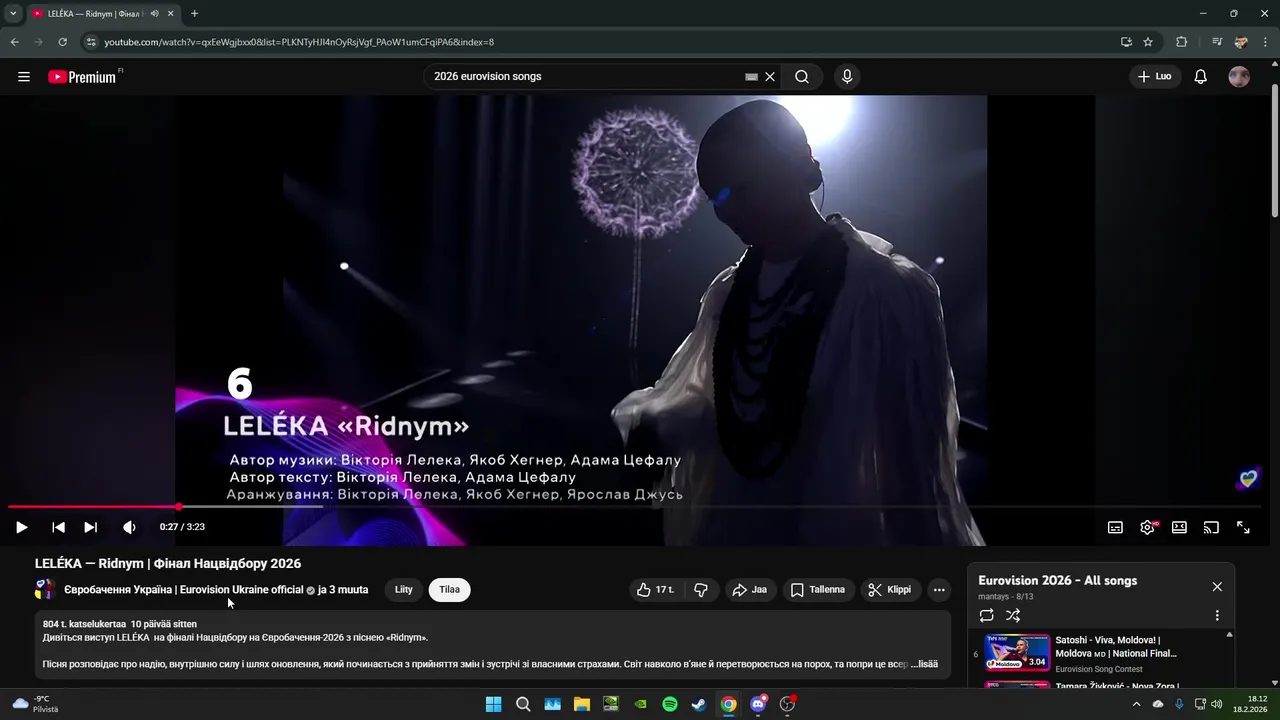Open weather widget showing -9°C
Viewport: 1280px width, 720px height.
coord(35,704)
